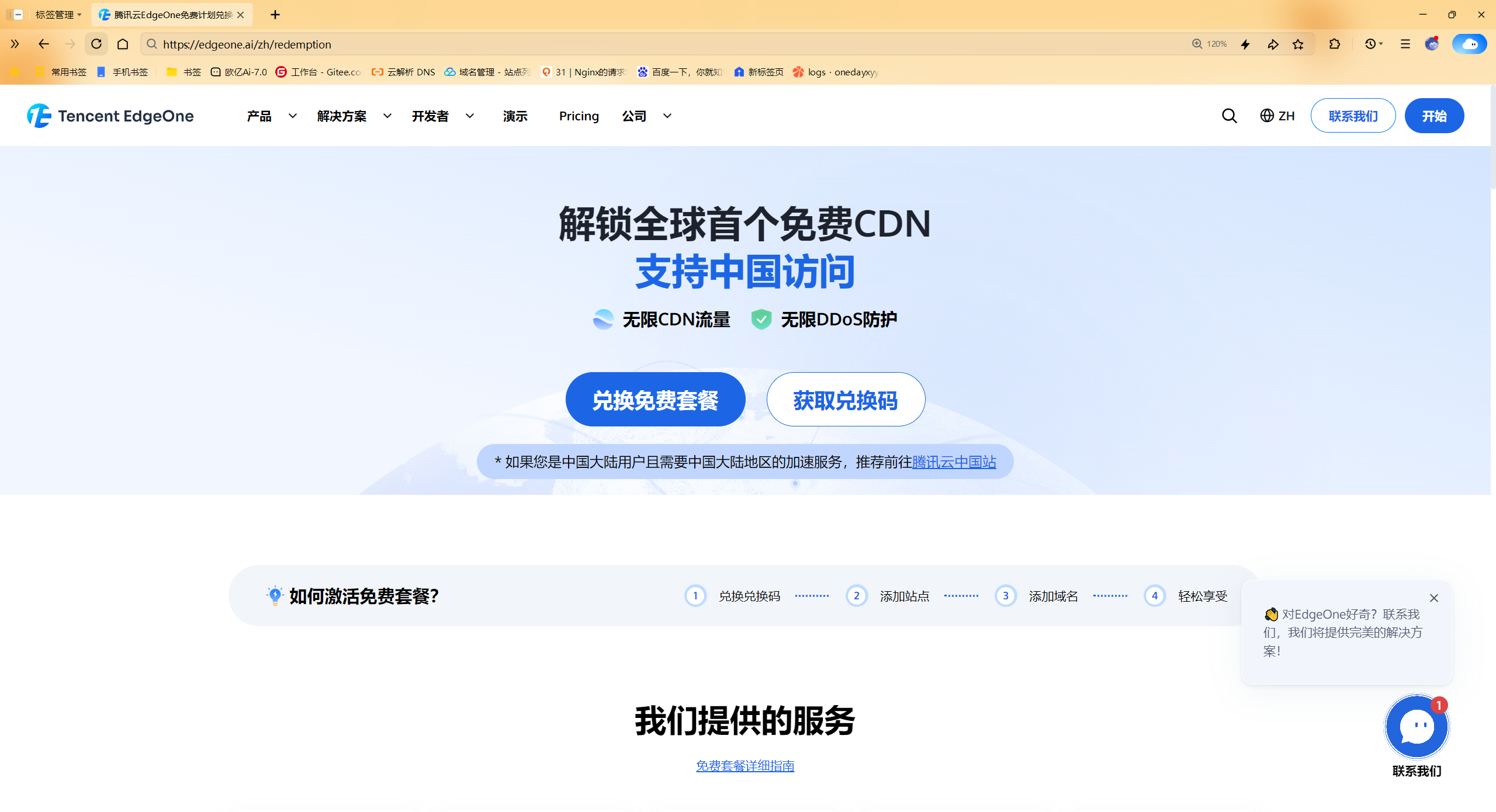Click the zoom 120% indicator
Screen dimensions: 1496x812
[x=1209, y=44]
